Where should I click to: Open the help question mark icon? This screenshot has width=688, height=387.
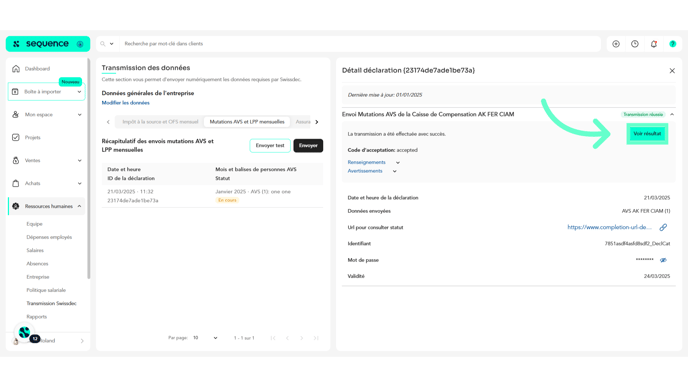pos(673,44)
